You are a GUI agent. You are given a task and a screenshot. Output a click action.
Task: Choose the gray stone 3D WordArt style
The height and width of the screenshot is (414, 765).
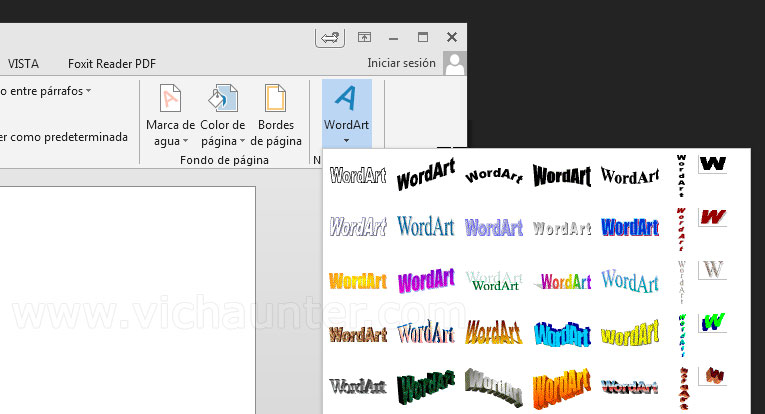pyautogui.click(x=494, y=388)
